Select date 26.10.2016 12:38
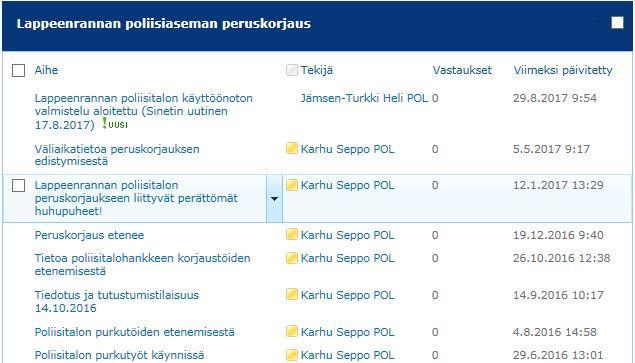The image size is (635, 363). 562,258
